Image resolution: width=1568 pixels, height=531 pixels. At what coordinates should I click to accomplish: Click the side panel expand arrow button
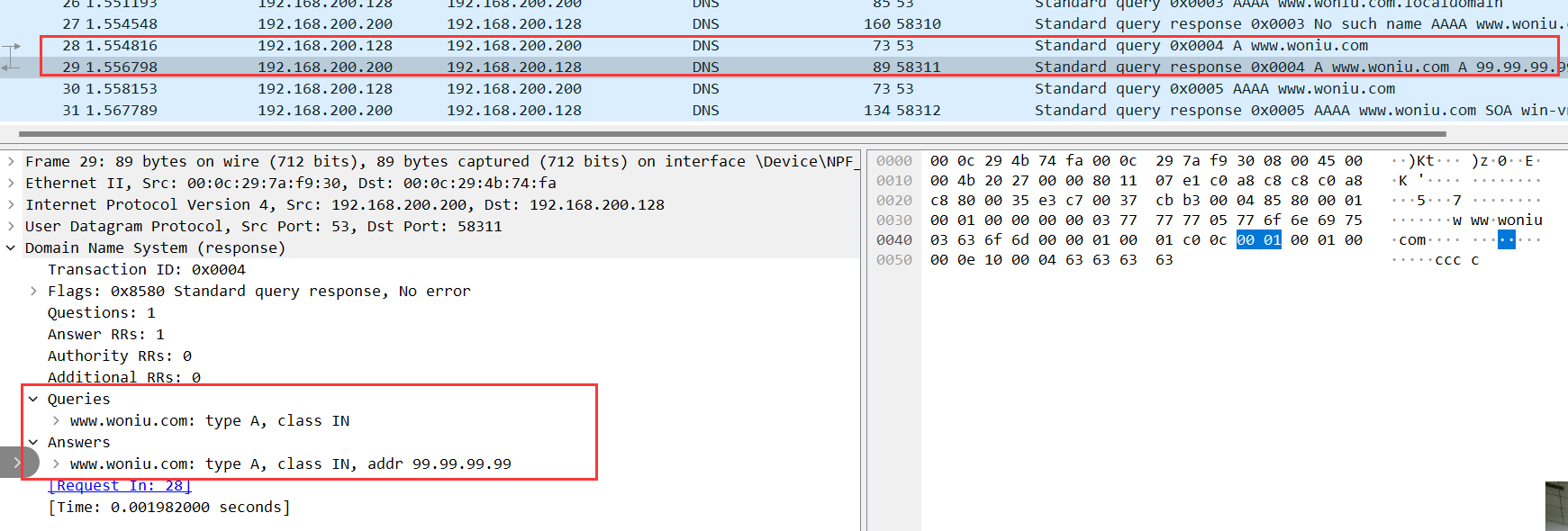click(x=18, y=463)
